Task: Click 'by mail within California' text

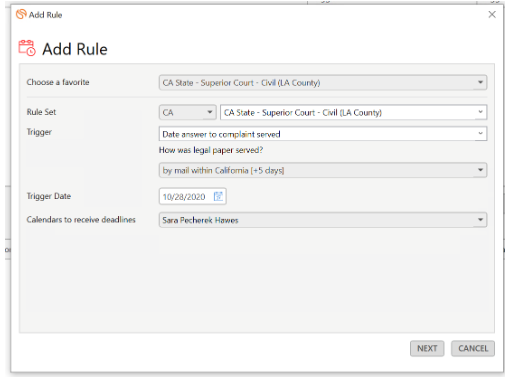Action: pos(206,171)
